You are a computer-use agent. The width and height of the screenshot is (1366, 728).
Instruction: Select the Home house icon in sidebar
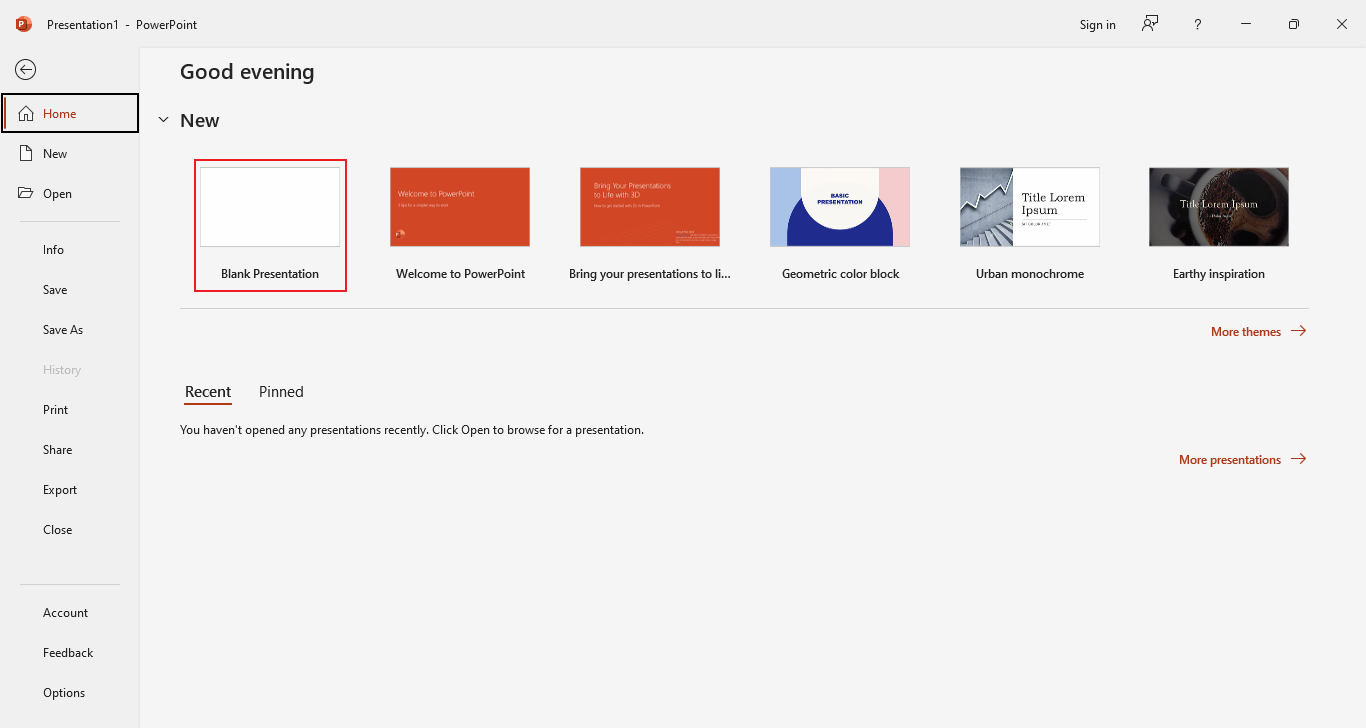(27, 112)
